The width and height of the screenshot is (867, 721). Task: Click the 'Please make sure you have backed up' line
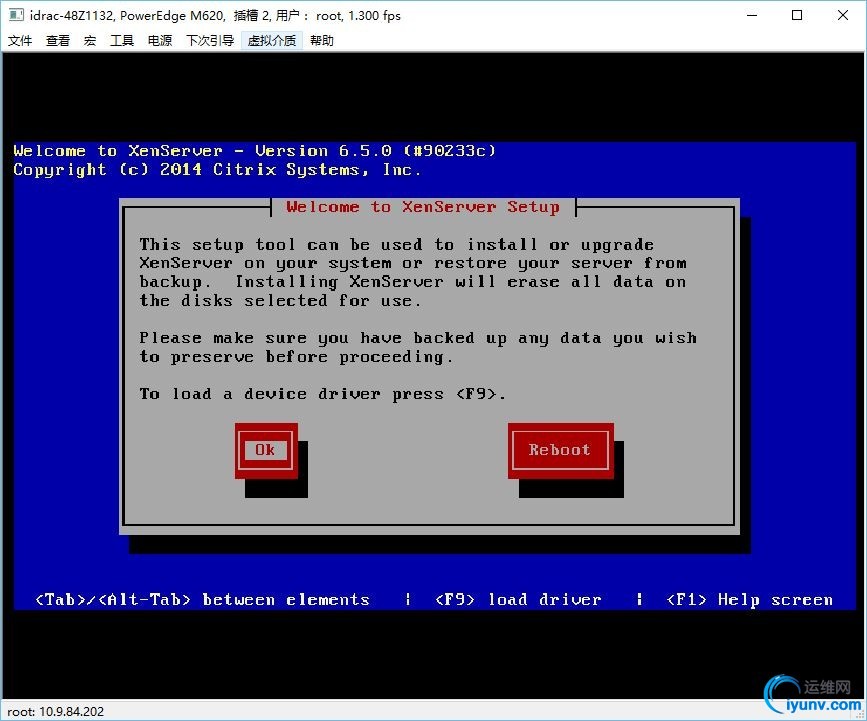tap(418, 338)
